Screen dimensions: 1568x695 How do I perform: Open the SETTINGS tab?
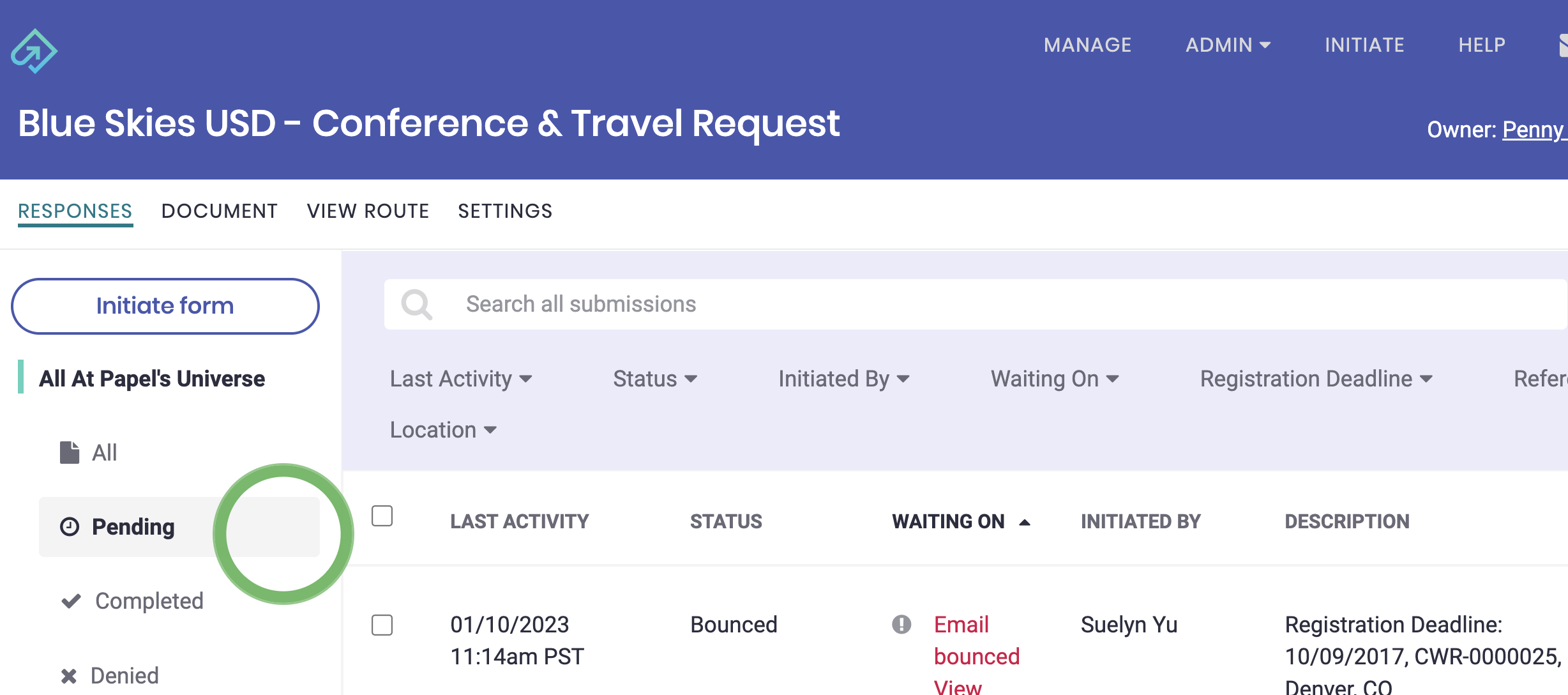pos(505,211)
